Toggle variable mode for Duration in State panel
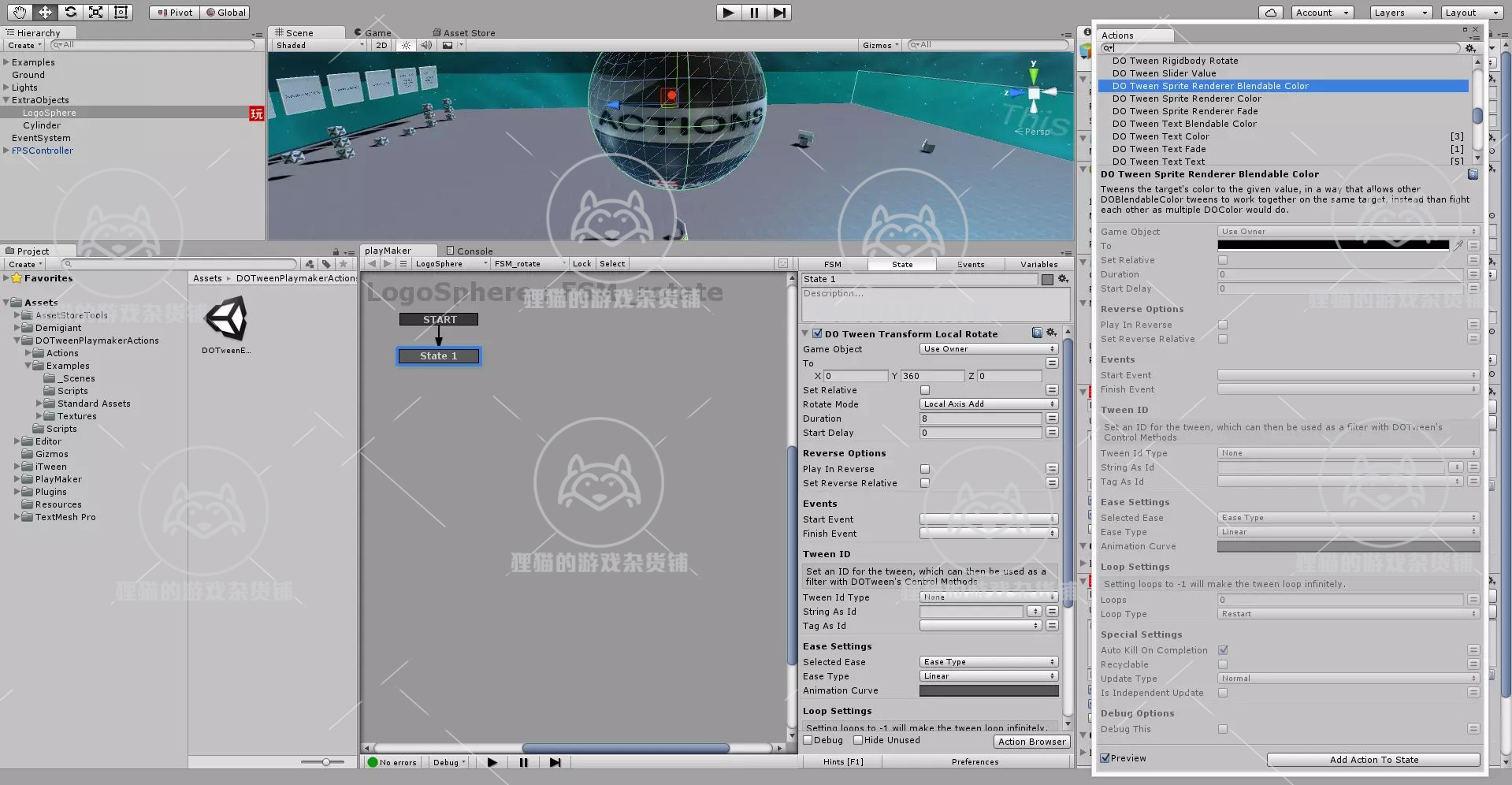 pos(1052,419)
